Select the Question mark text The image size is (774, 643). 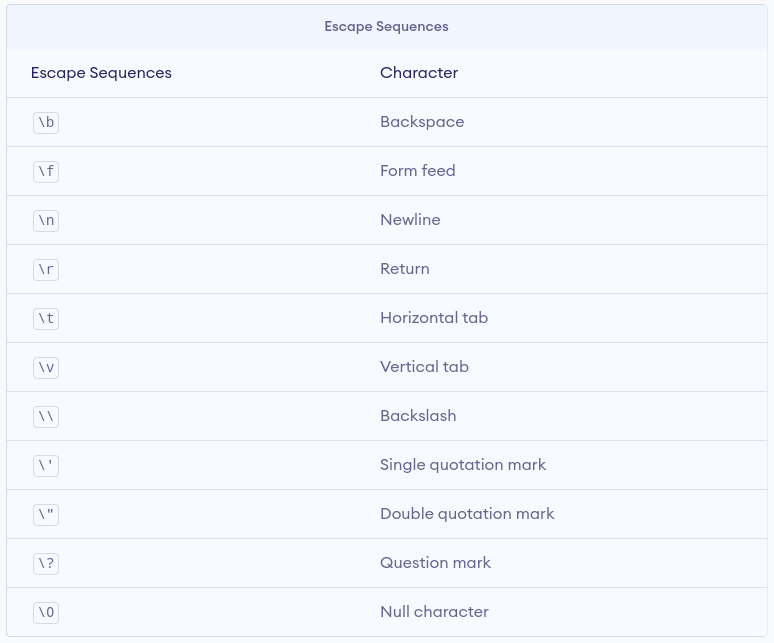435,563
